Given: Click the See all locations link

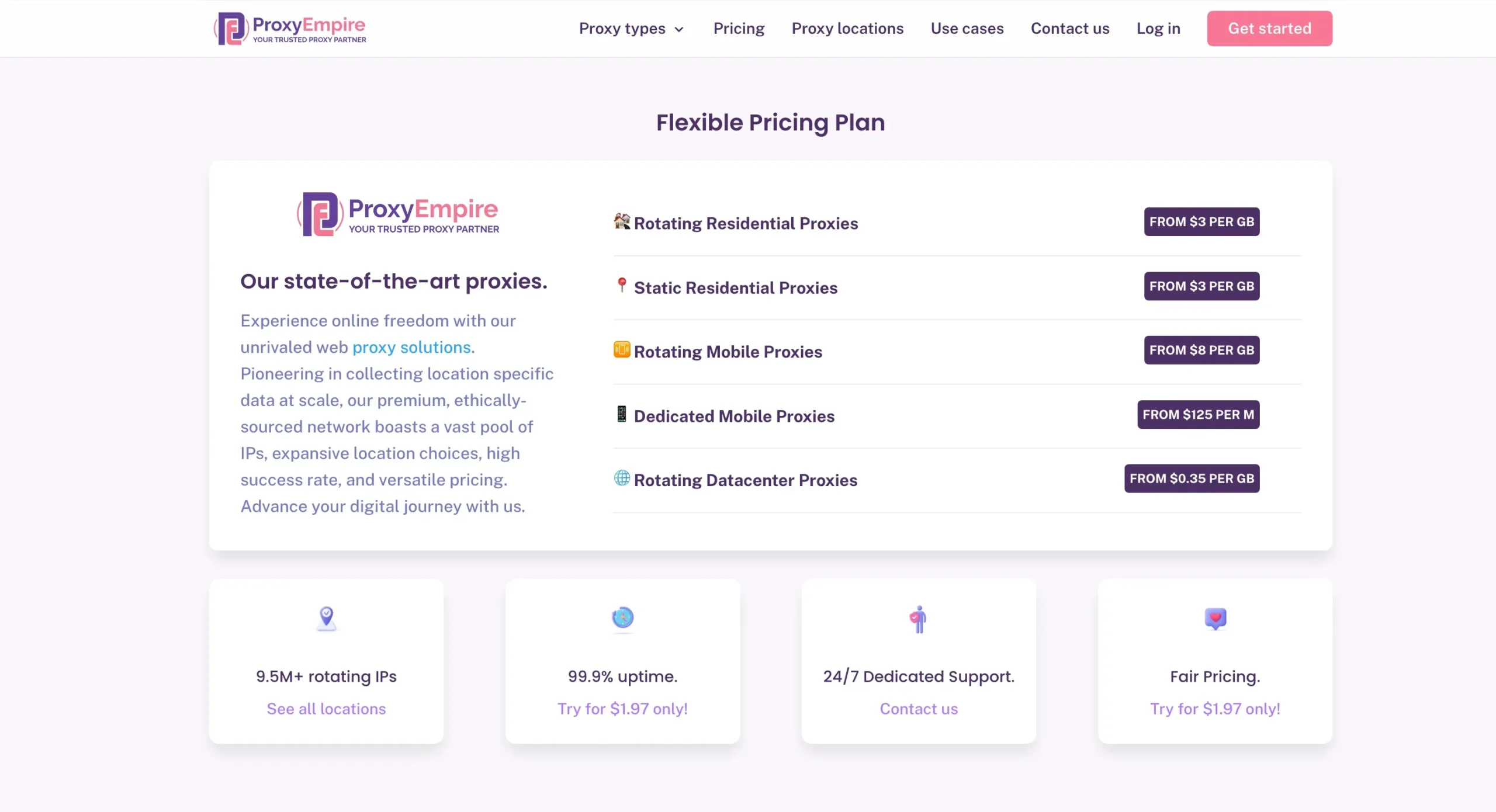Looking at the screenshot, I should tap(326, 708).
